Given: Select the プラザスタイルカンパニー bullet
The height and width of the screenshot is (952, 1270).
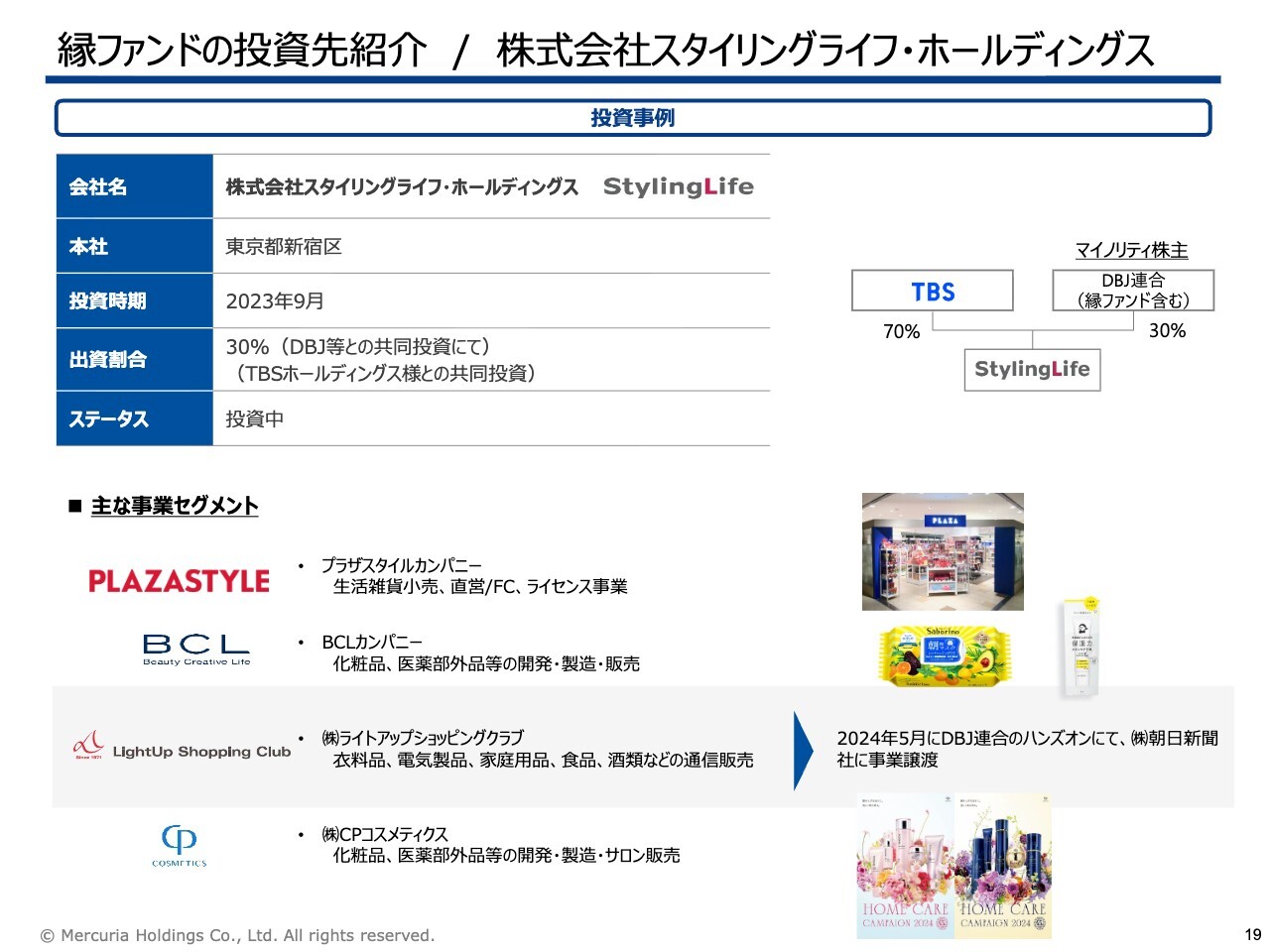Looking at the screenshot, I should tap(401, 565).
